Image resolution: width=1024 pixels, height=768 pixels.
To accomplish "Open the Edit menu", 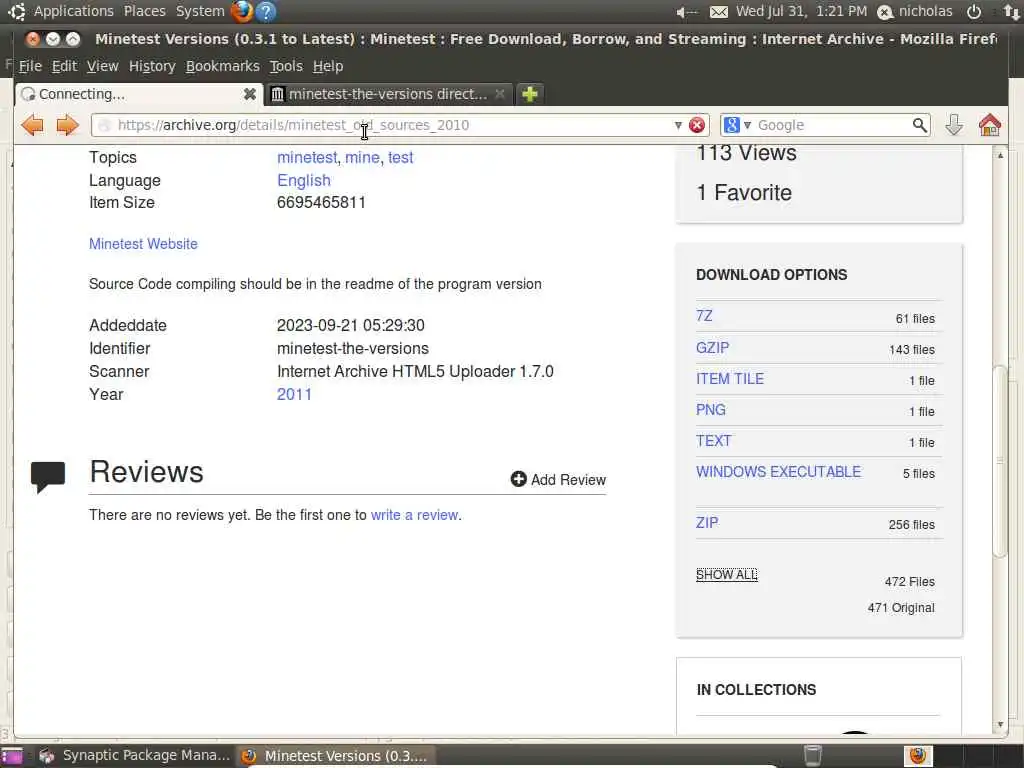I will point(64,66).
